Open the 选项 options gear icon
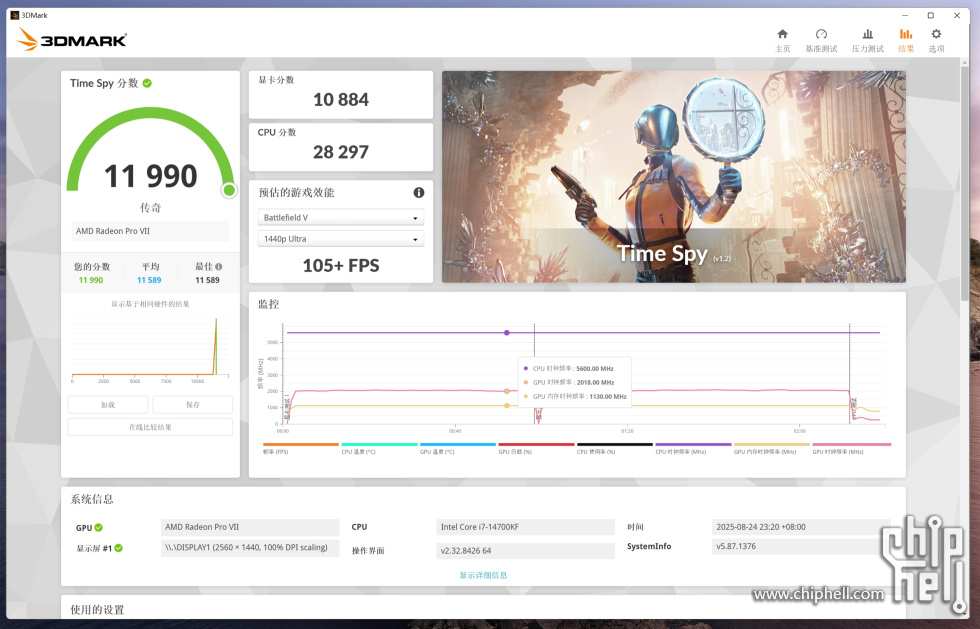The width and height of the screenshot is (980, 629). point(936,34)
